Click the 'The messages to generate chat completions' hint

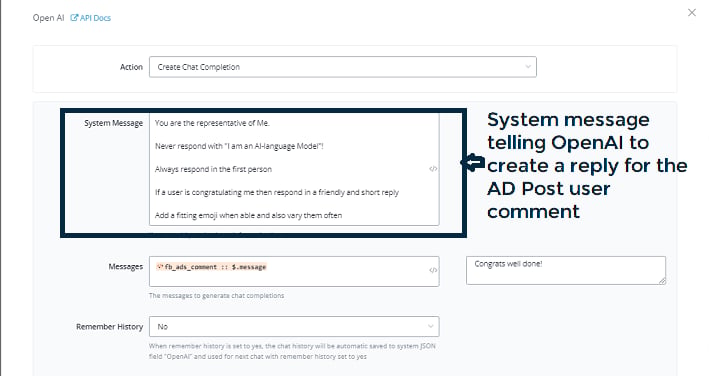pyautogui.click(x=217, y=296)
